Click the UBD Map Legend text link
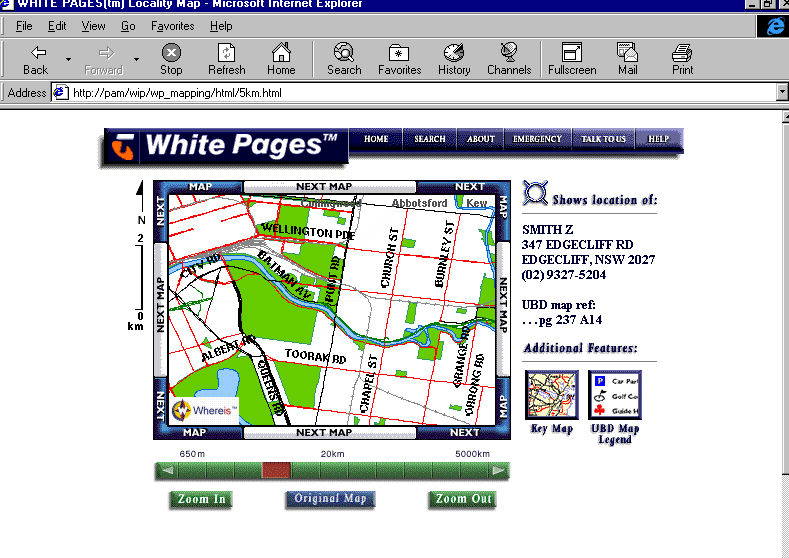This screenshot has height=558, width=789. point(615,434)
